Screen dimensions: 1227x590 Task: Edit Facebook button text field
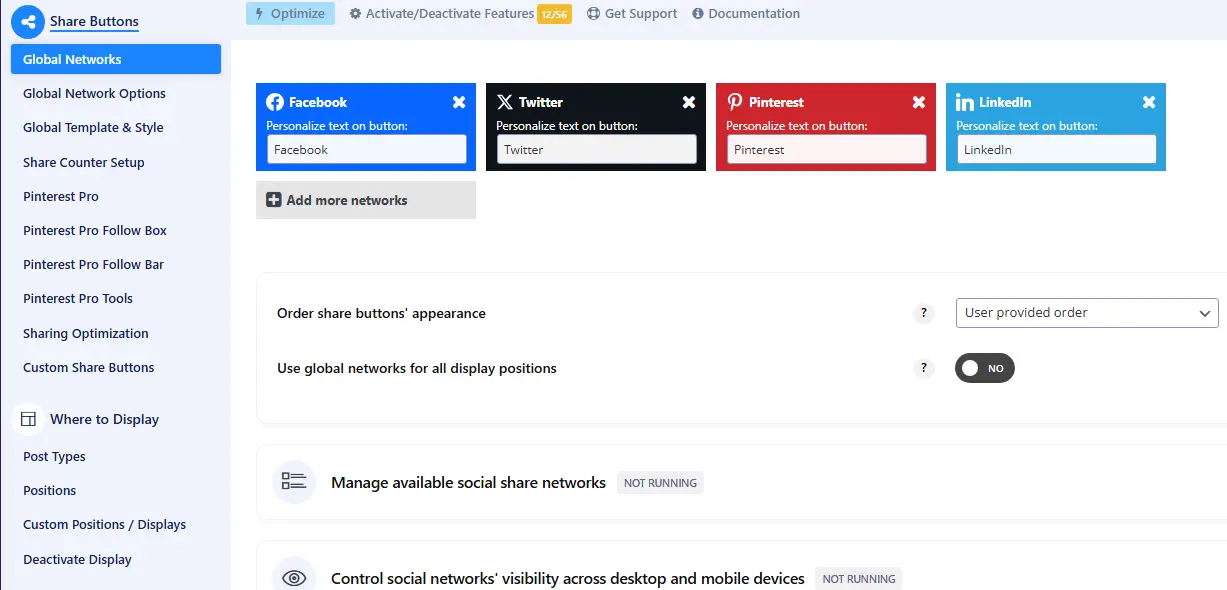[x=366, y=149]
